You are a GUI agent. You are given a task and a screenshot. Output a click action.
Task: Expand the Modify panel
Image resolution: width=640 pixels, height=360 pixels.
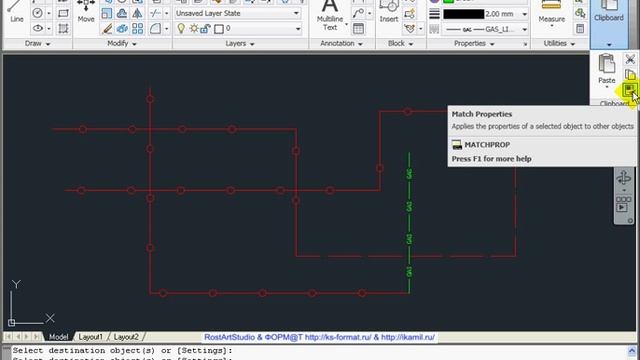coord(122,43)
